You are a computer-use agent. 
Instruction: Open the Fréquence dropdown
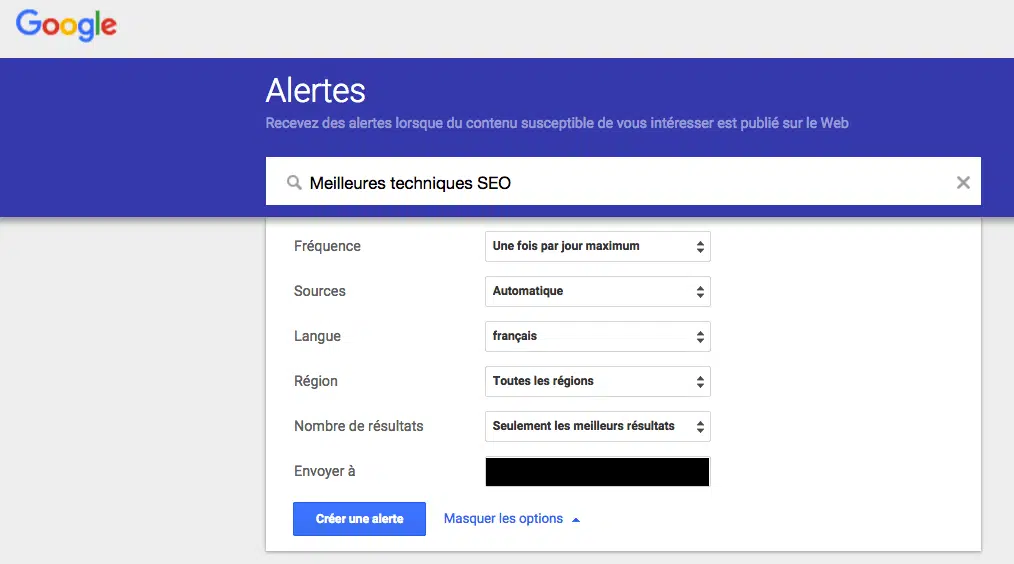pos(597,246)
